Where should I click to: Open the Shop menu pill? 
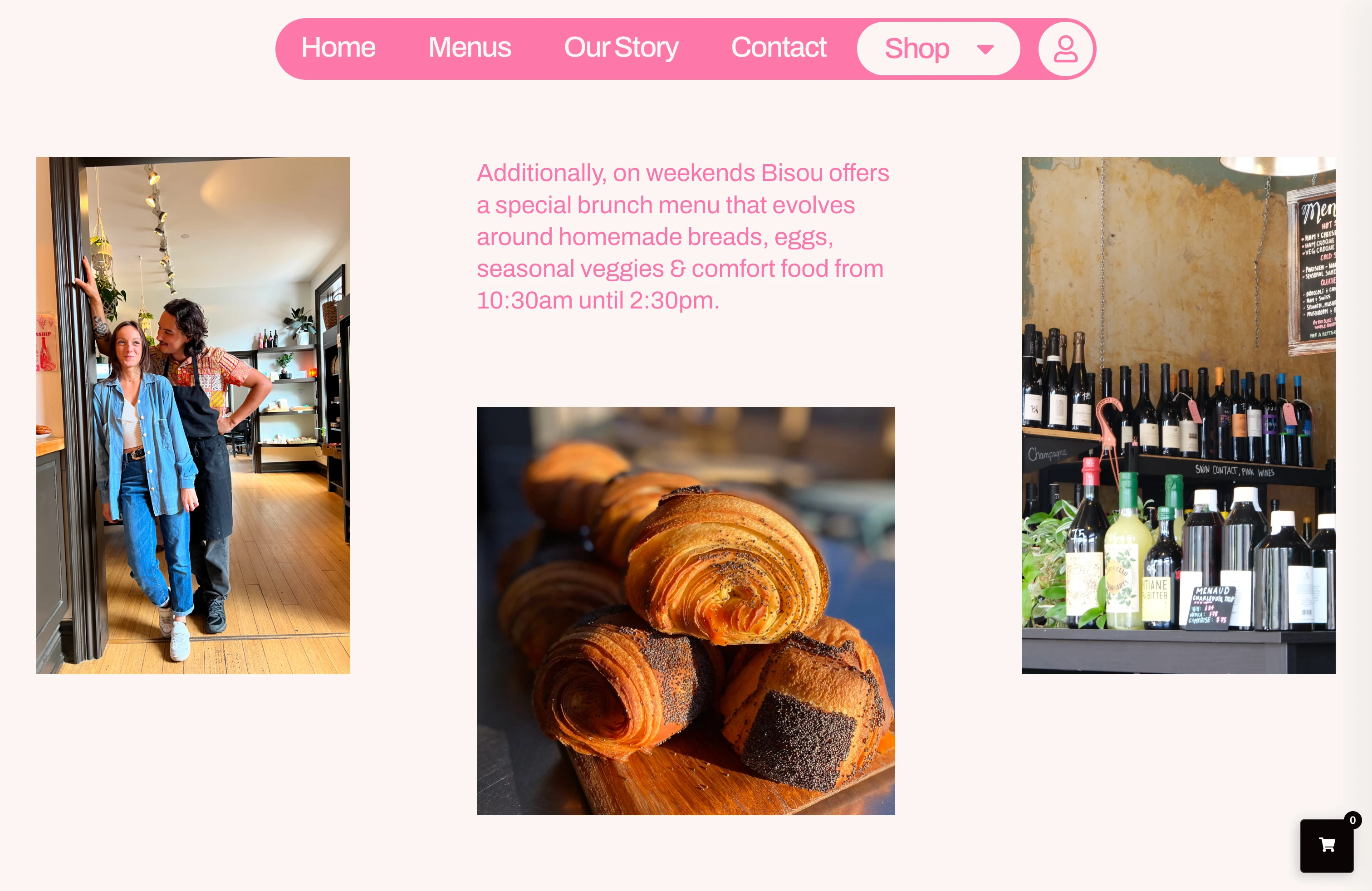(939, 49)
